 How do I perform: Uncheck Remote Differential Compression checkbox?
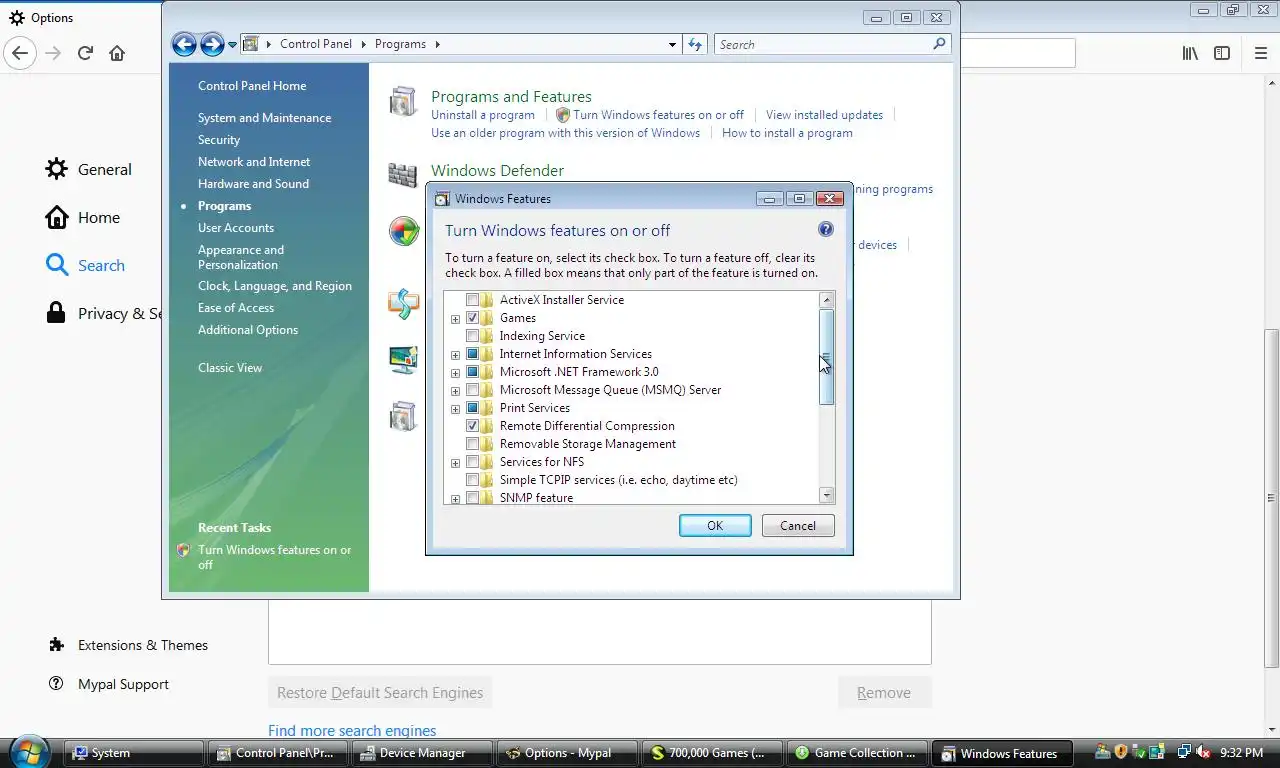pos(472,426)
